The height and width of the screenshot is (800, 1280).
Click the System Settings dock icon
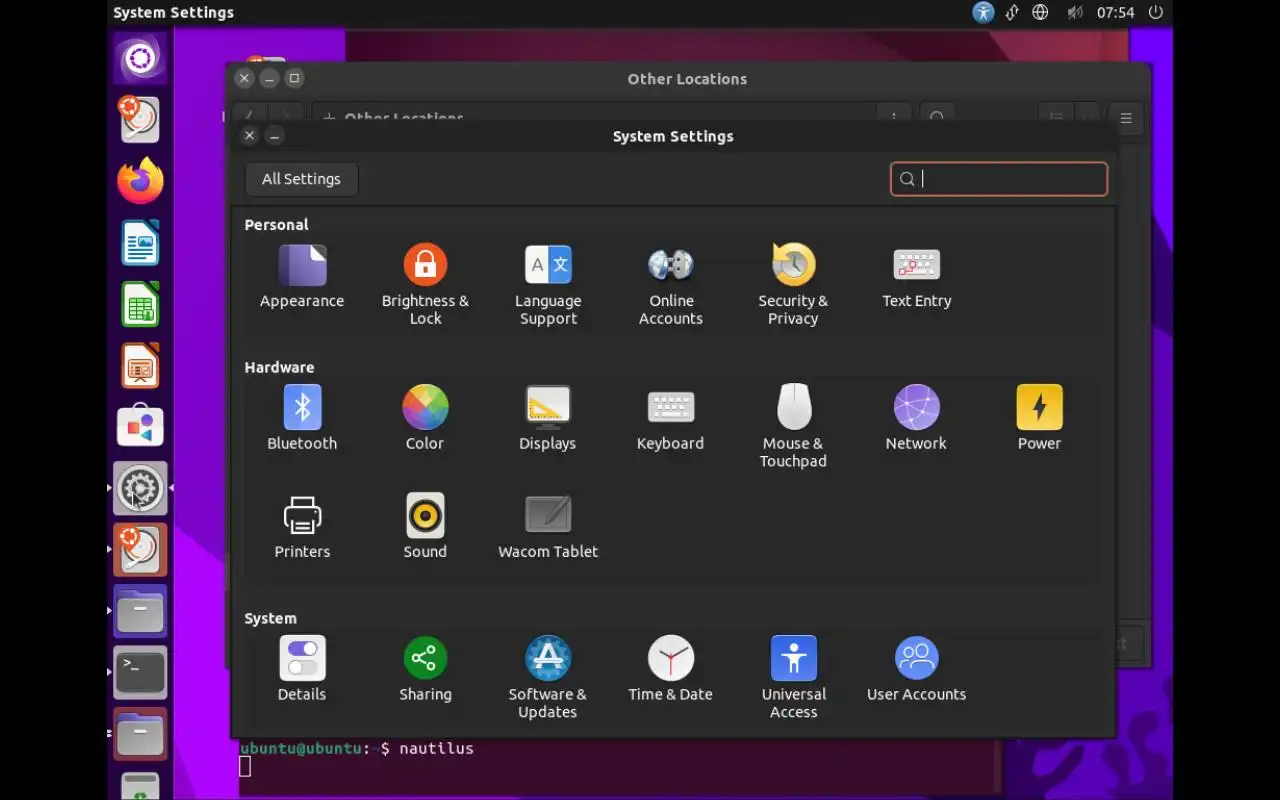pyautogui.click(x=140, y=488)
